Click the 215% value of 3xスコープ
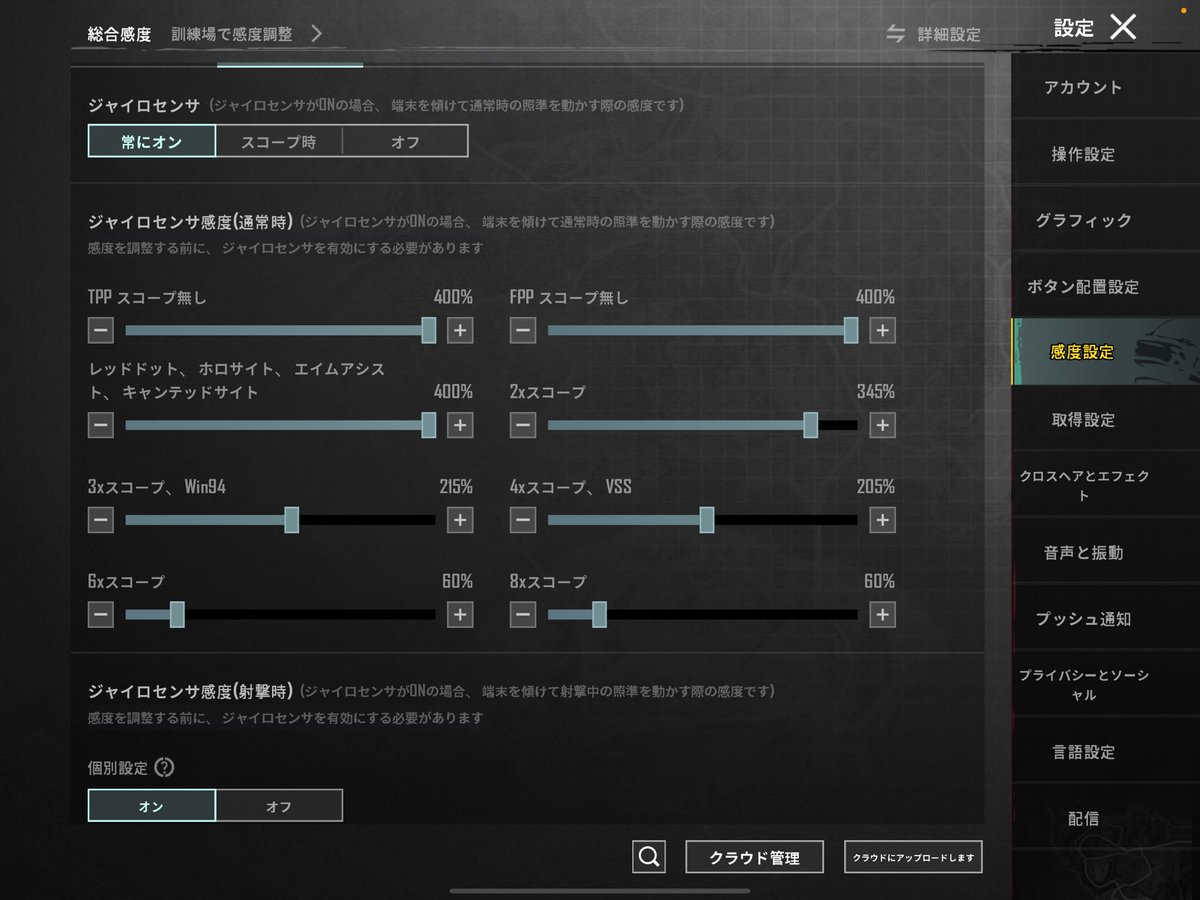Image resolution: width=1200 pixels, height=900 pixels. point(455,487)
